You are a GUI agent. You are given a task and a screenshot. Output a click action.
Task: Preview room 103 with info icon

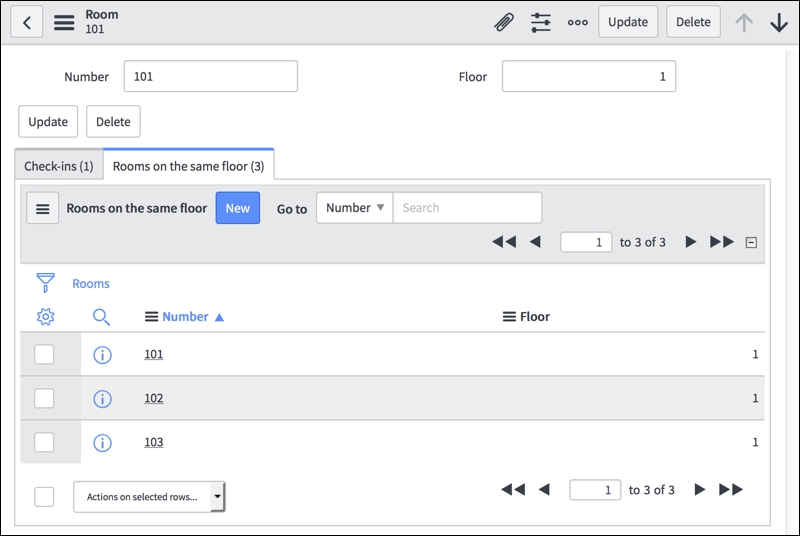[x=103, y=443]
